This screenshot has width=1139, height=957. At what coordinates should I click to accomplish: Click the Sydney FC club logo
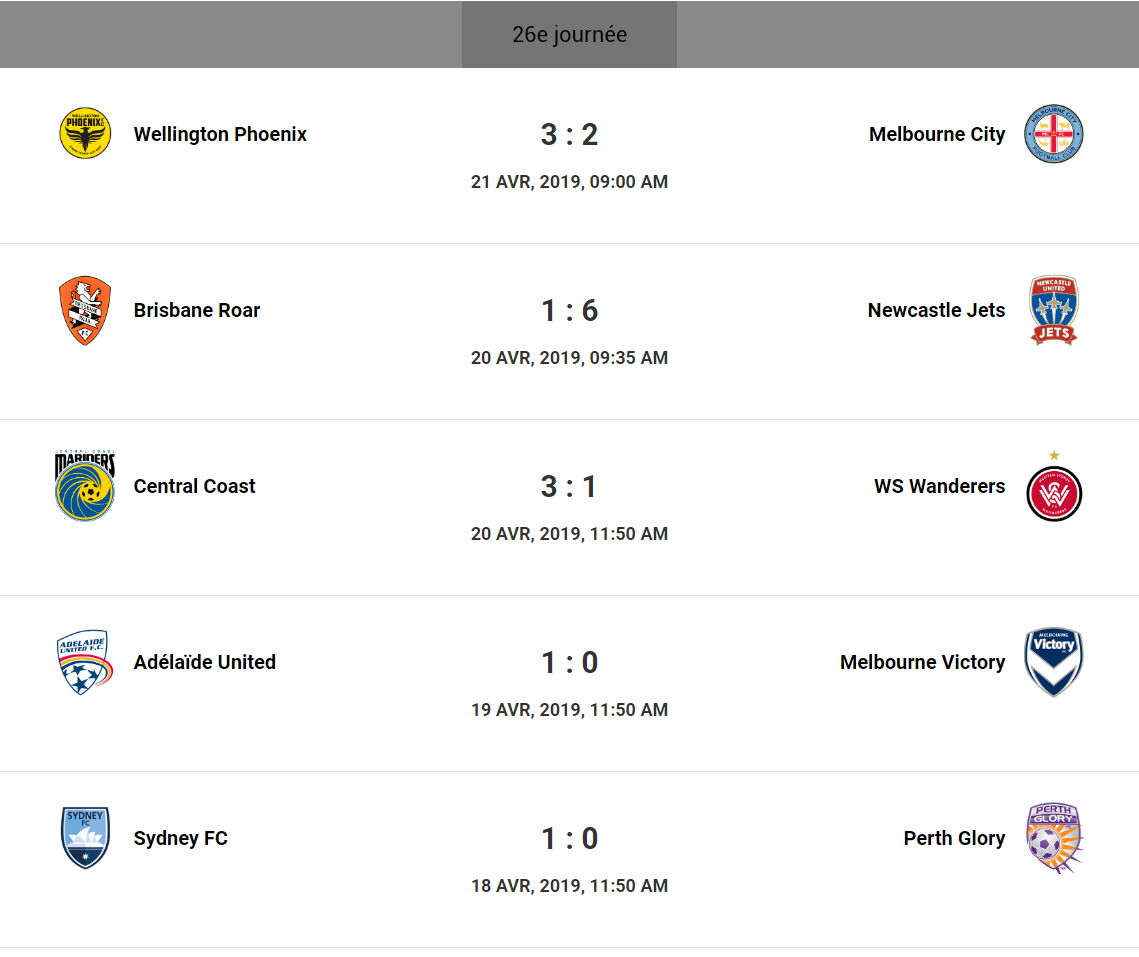[85, 838]
